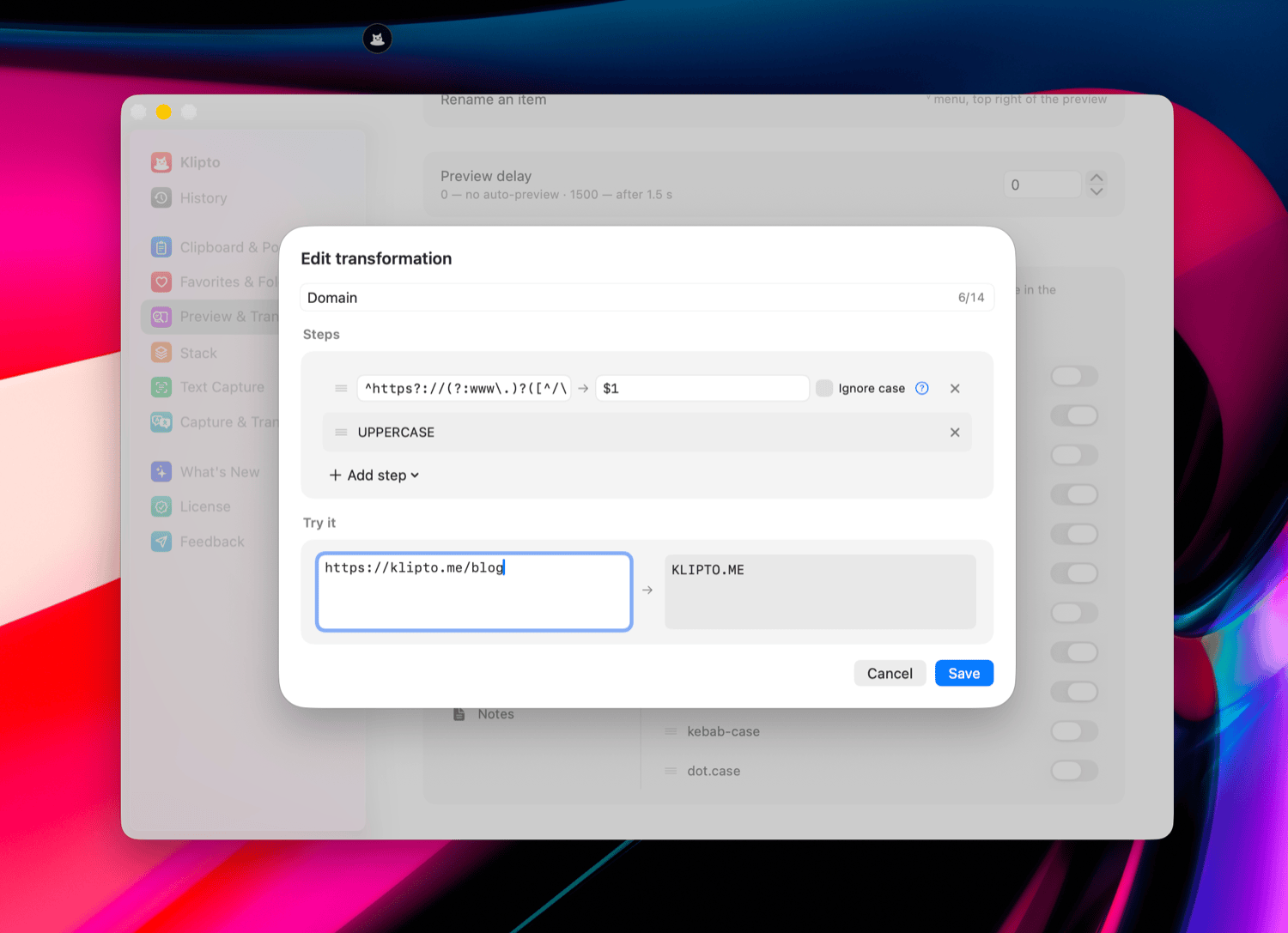Click the $1 replacement field
The width and height of the screenshot is (1288, 933).
[702, 388]
